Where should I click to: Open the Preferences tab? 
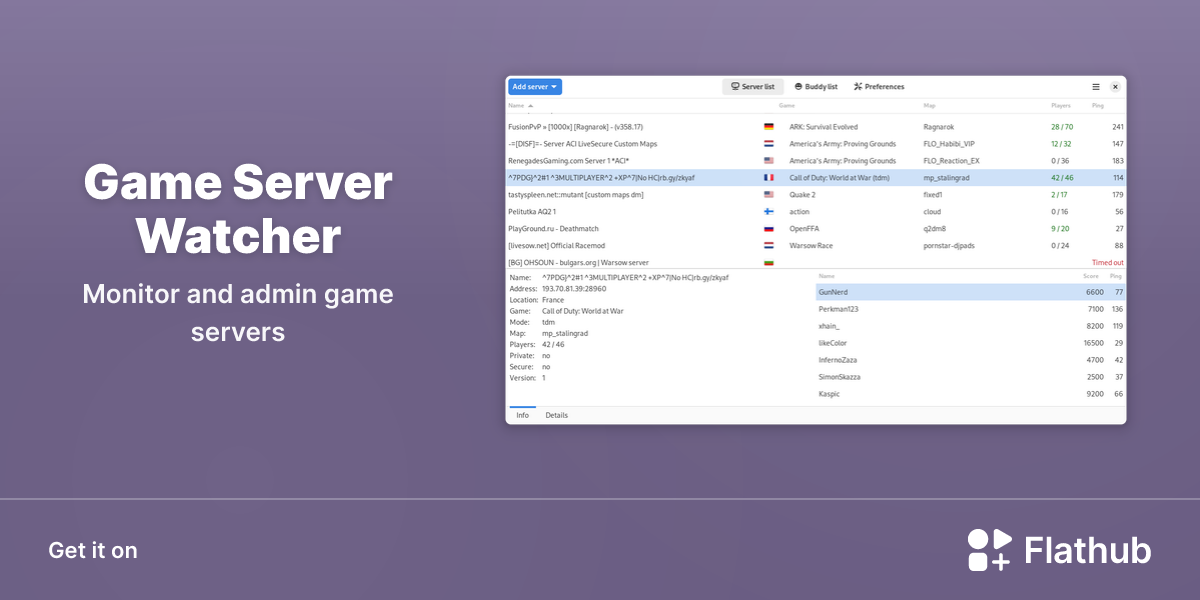879,87
